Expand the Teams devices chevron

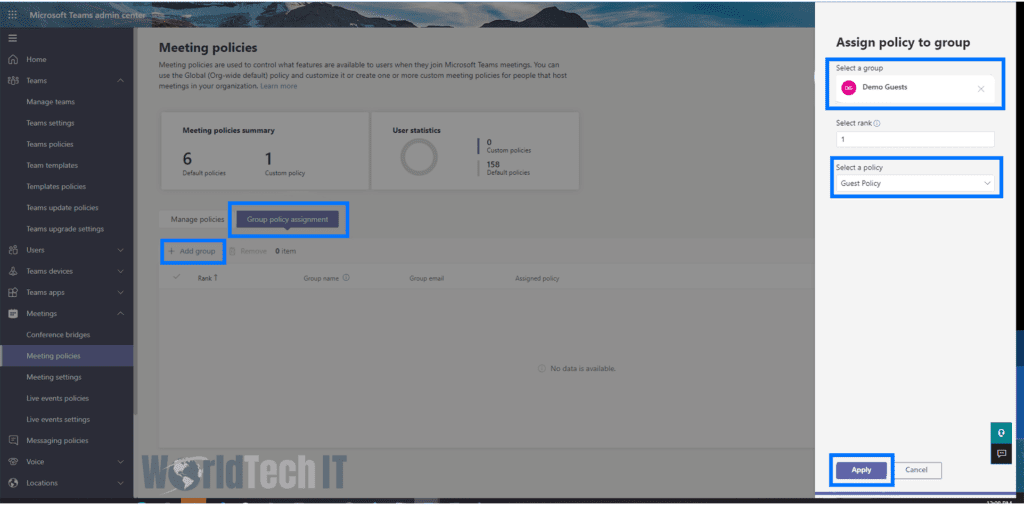(120, 271)
